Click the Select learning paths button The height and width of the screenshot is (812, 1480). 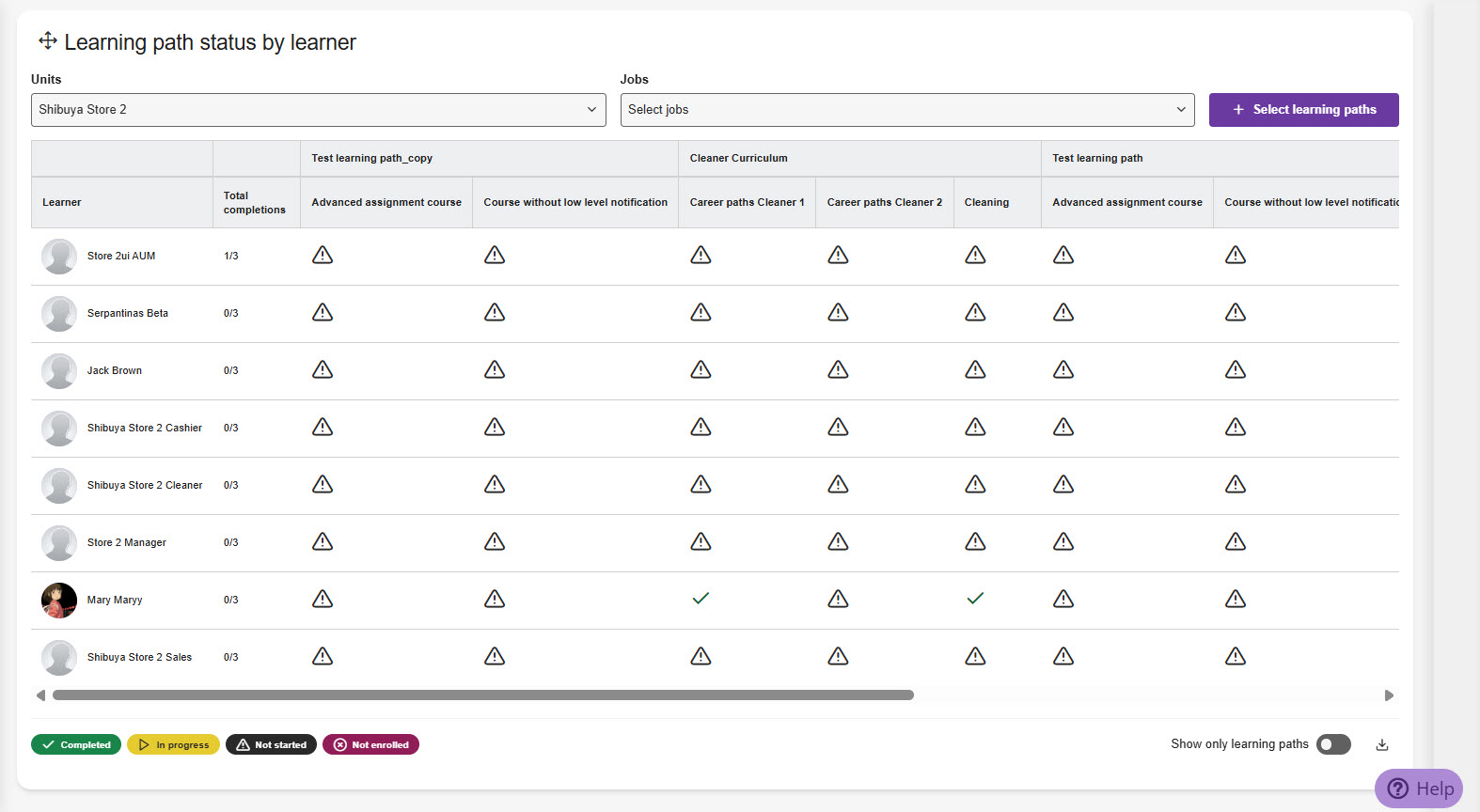1304,110
